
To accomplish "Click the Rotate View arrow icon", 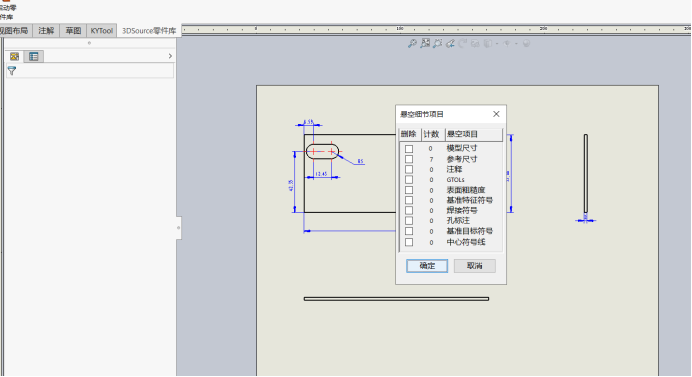I will (463, 43).
